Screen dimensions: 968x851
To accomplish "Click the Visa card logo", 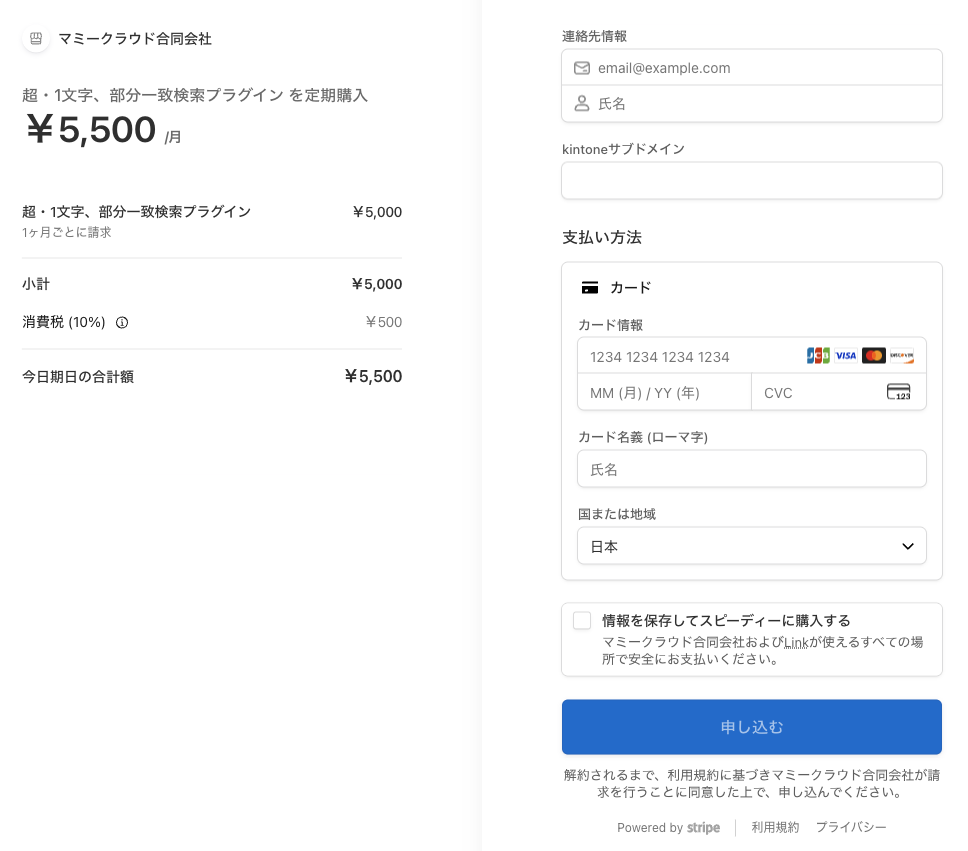I will pos(846,356).
